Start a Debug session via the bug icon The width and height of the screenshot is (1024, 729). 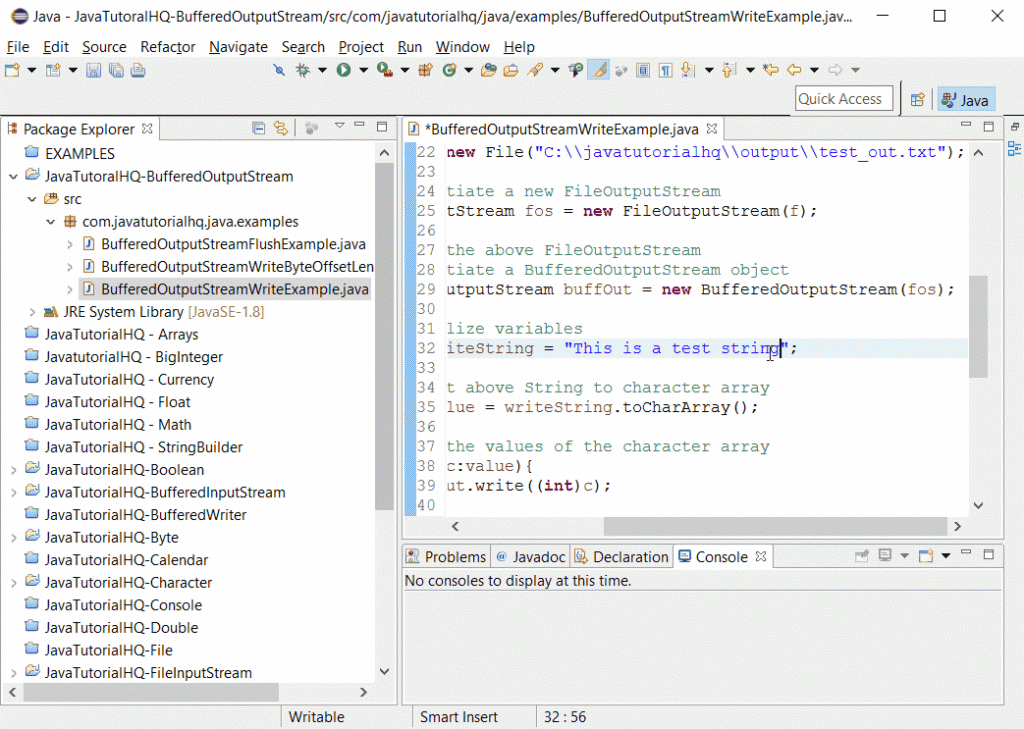point(302,71)
